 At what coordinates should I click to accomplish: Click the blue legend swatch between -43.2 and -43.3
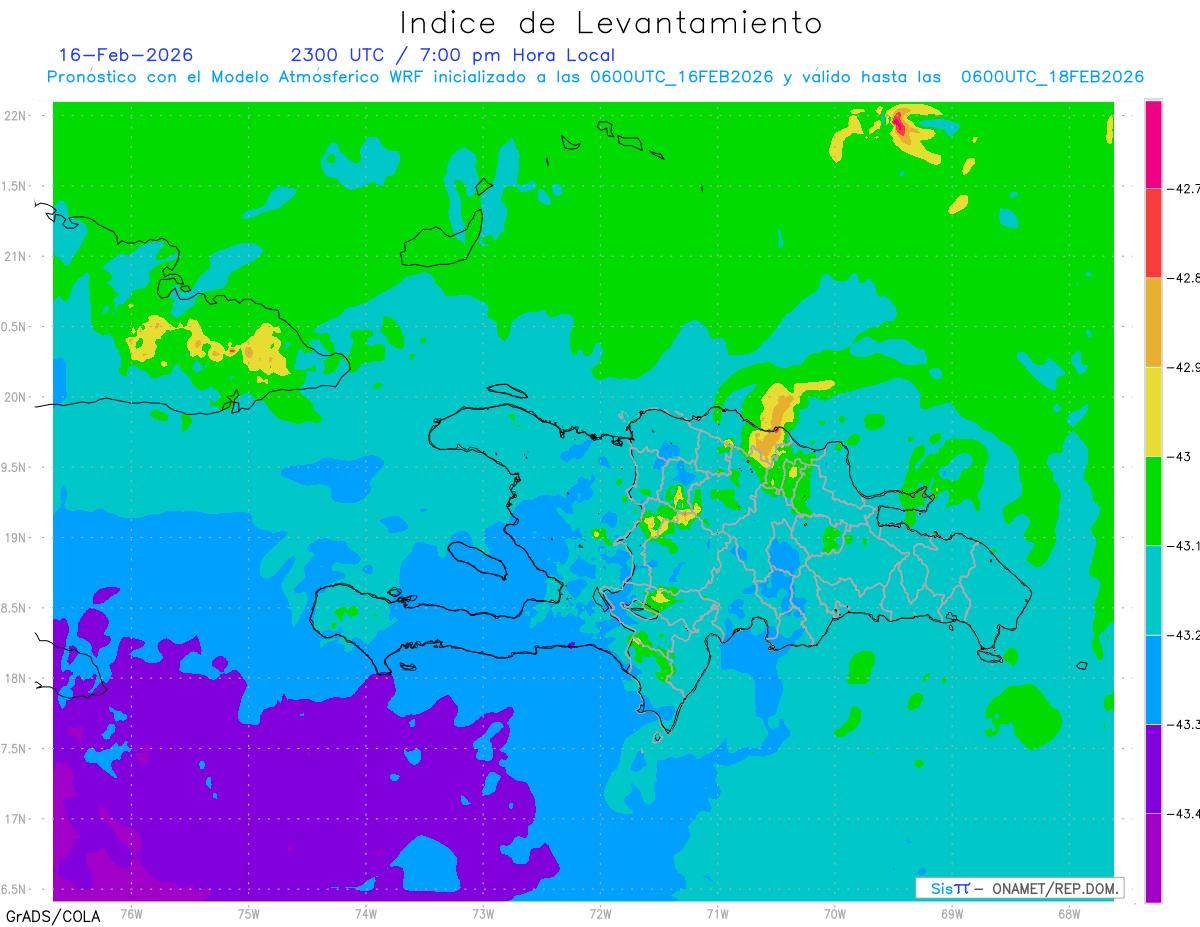pyautogui.click(x=1153, y=679)
